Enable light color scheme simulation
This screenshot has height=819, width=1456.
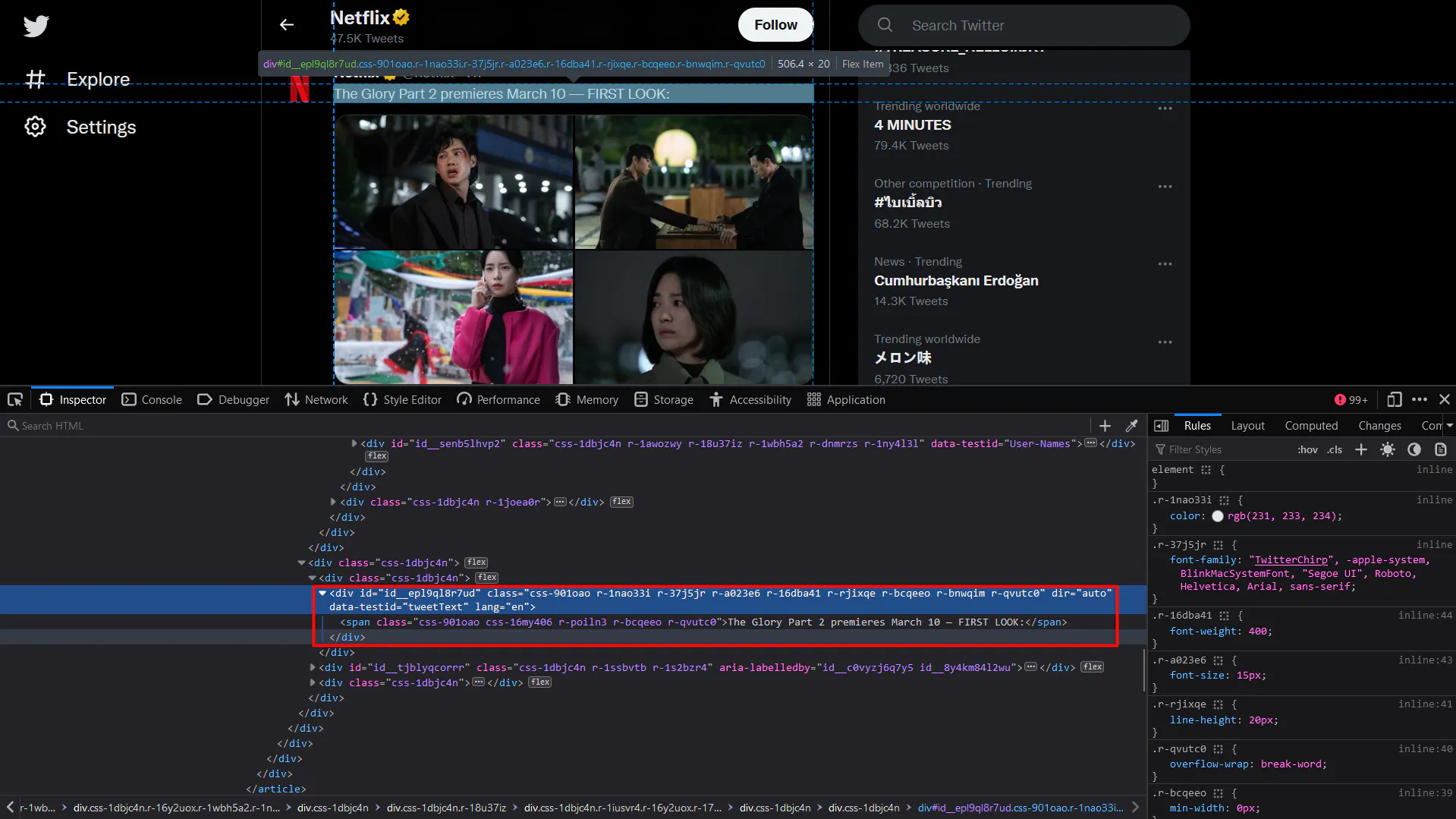[x=1388, y=449]
